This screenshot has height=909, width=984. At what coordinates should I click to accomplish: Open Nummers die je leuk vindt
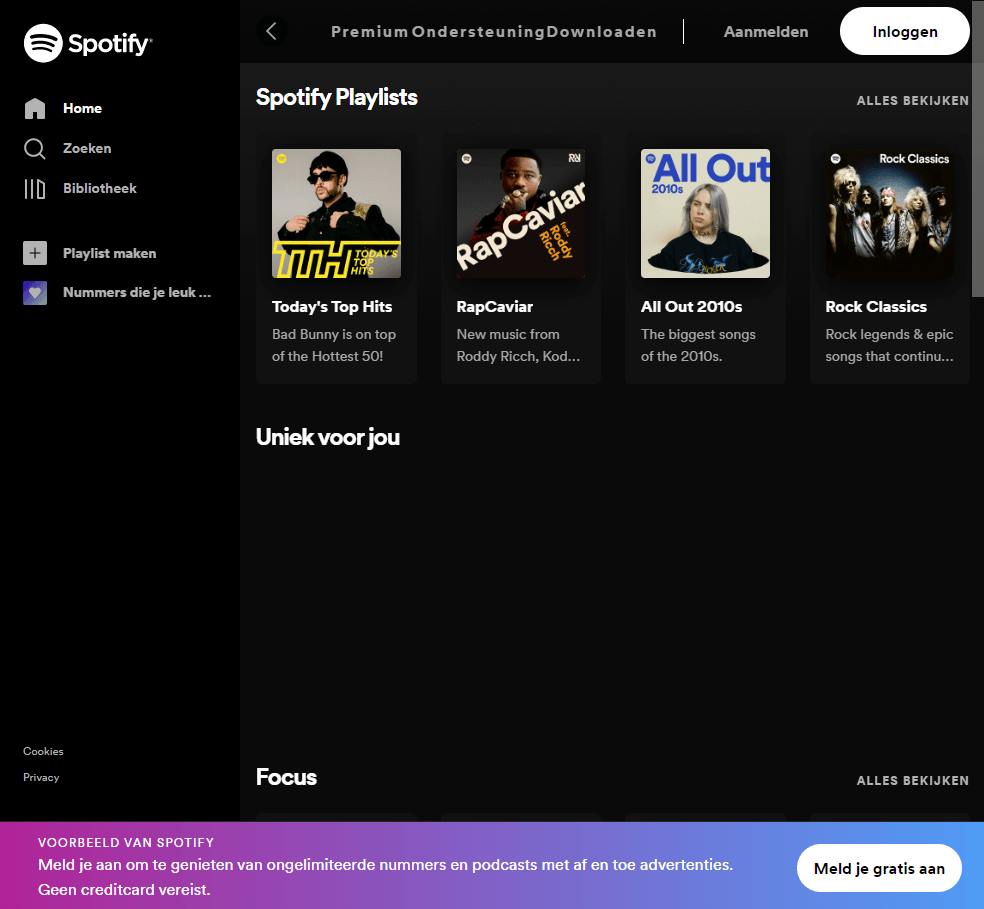coord(137,293)
